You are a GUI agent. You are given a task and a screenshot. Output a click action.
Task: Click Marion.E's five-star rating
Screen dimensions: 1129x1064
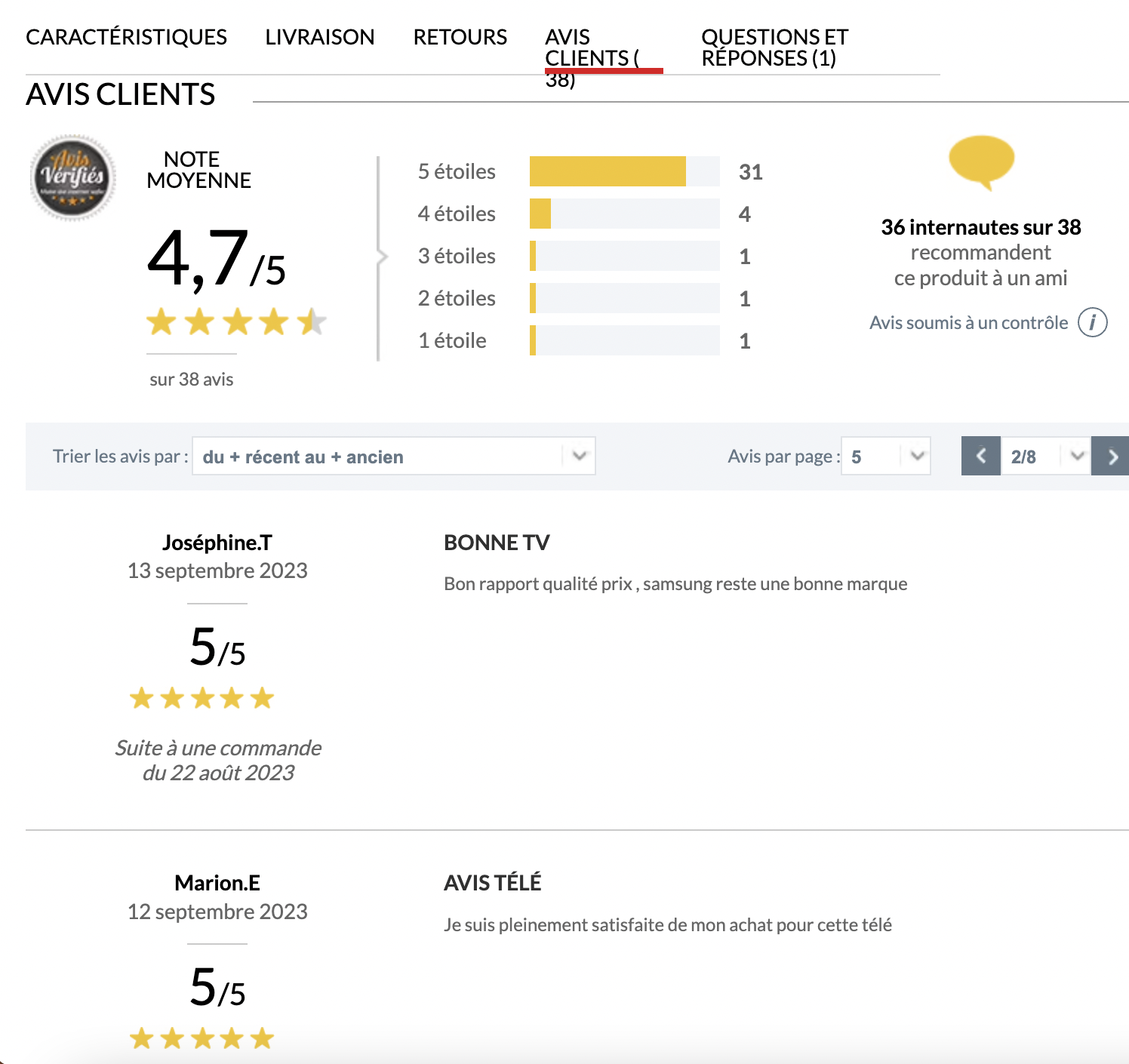200,1038
